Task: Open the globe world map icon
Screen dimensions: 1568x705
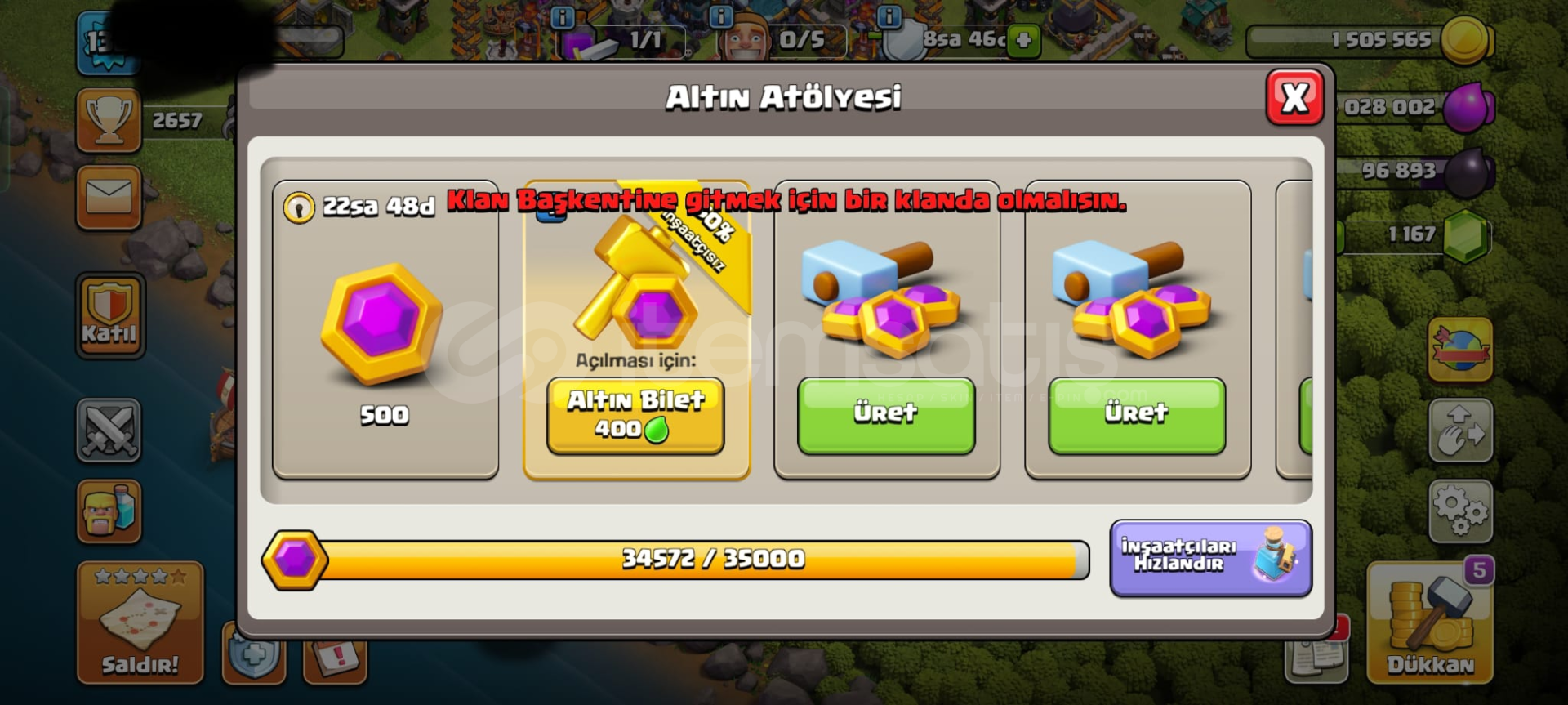Action: [x=1461, y=350]
